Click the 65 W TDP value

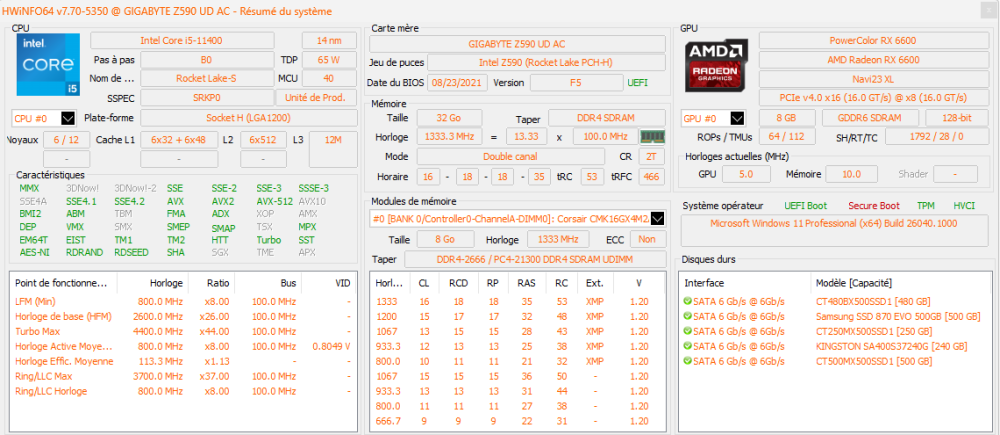[329, 60]
